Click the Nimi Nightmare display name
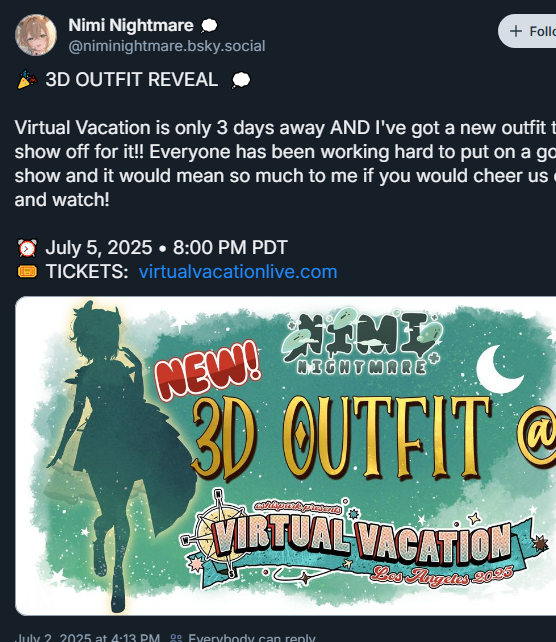This screenshot has width=556, height=642. pyautogui.click(x=131, y=25)
